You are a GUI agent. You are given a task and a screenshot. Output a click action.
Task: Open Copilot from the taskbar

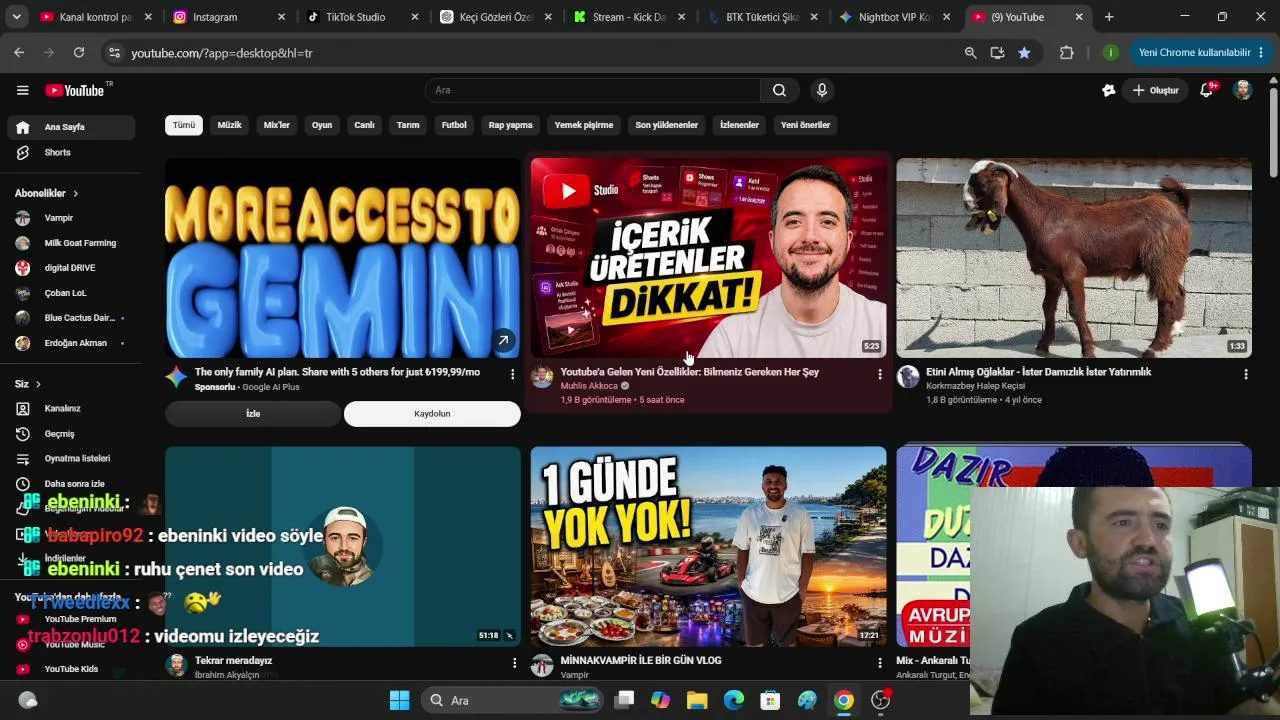tap(660, 700)
